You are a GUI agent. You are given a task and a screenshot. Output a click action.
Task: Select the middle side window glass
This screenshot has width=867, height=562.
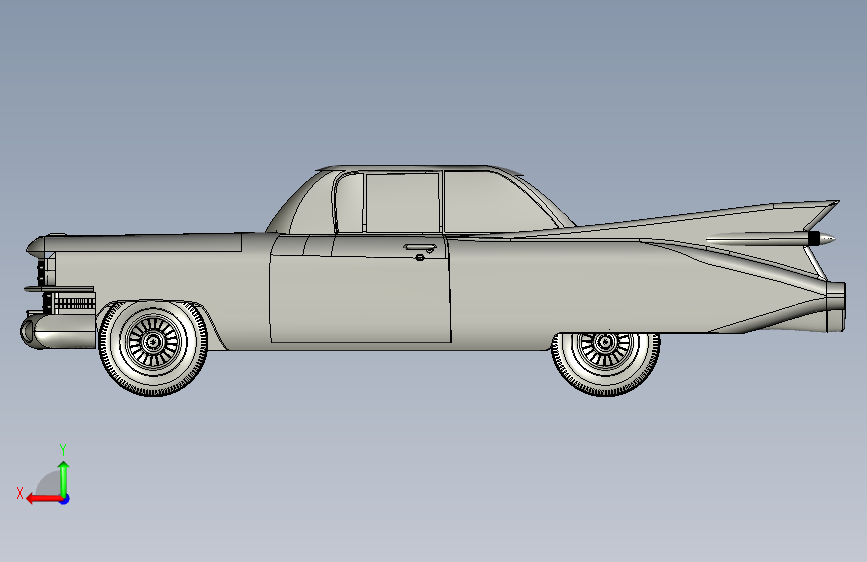coord(402,202)
